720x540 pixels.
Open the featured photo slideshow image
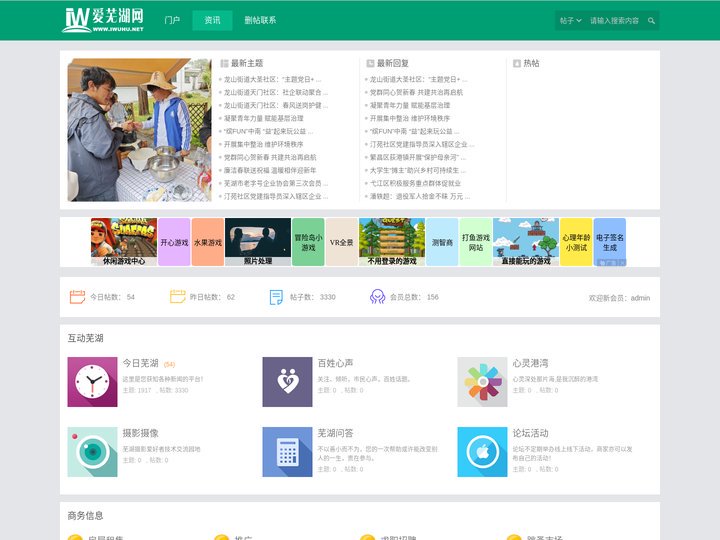(x=139, y=129)
